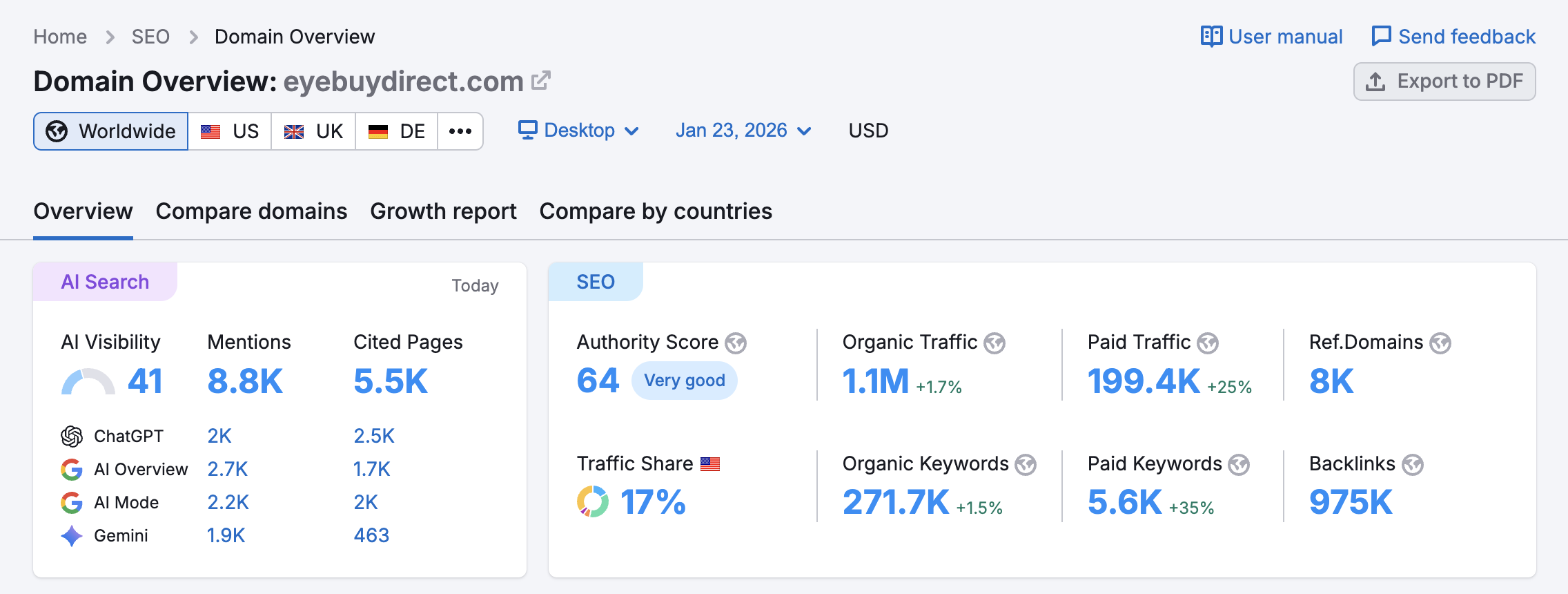Click the globe icon next to Paid Keywords
This screenshot has height=594, width=1568.
pyautogui.click(x=1239, y=464)
